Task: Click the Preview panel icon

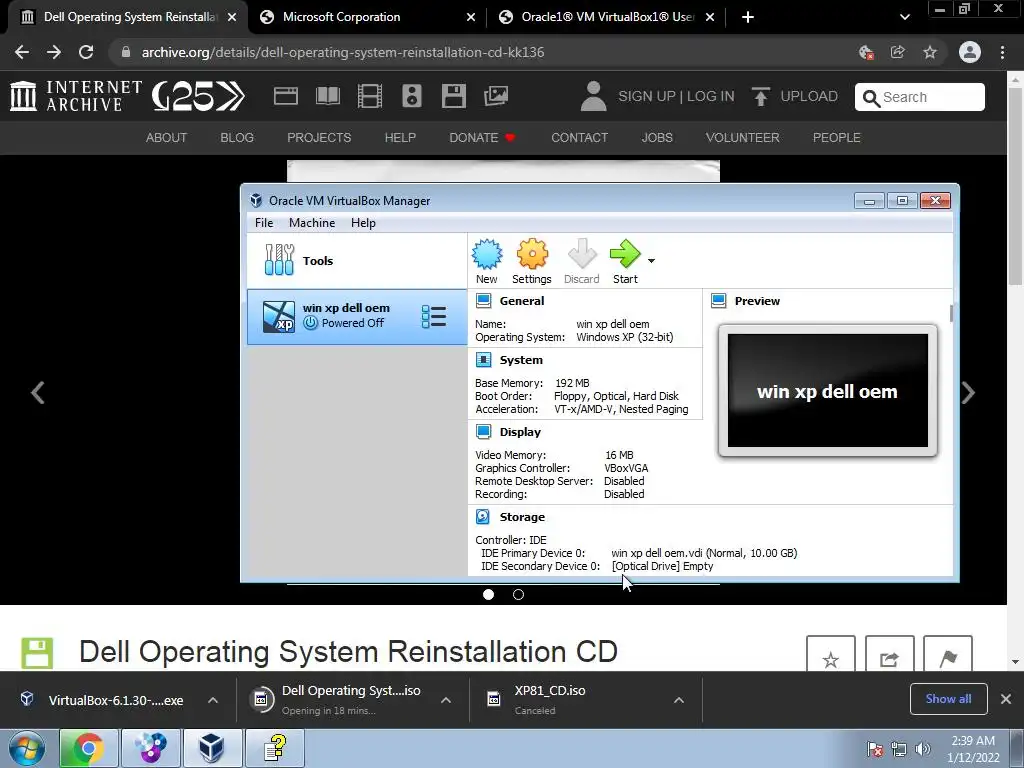Action: pyautogui.click(x=718, y=301)
